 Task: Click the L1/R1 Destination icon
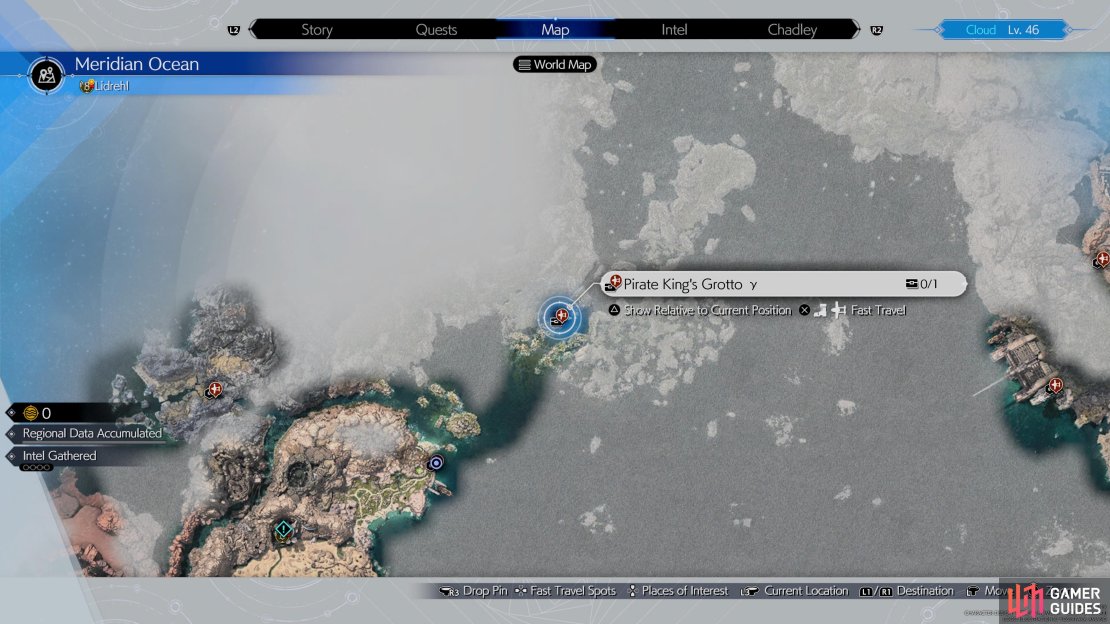point(876,591)
